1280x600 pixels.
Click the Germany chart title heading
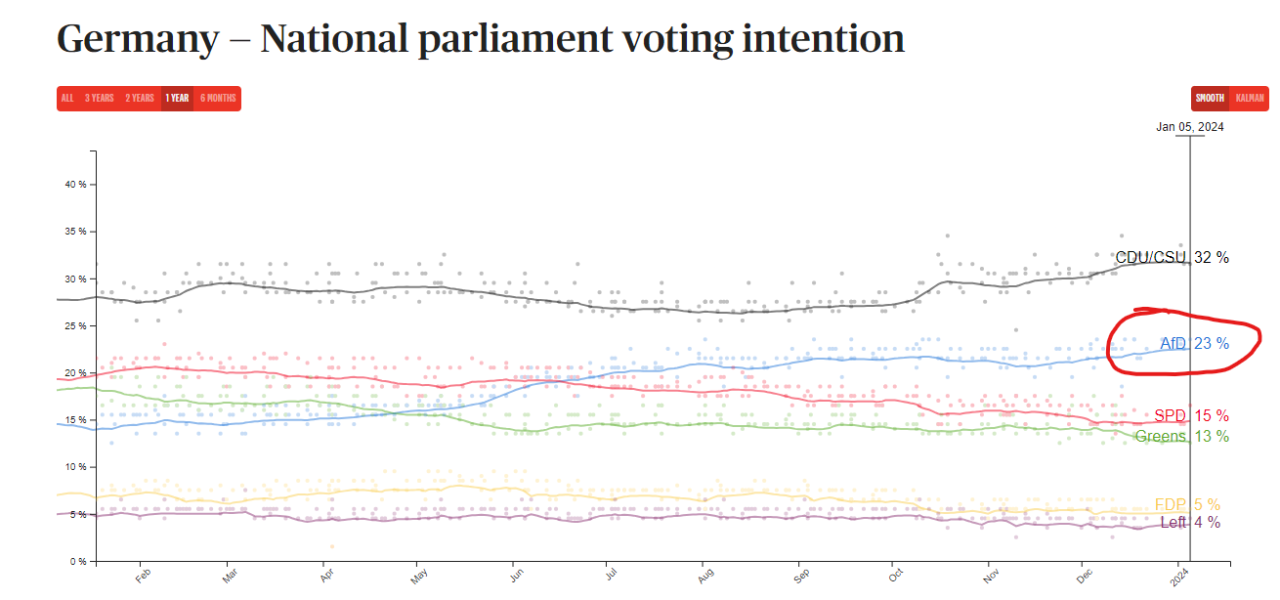pyautogui.click(x=480, y=39)
